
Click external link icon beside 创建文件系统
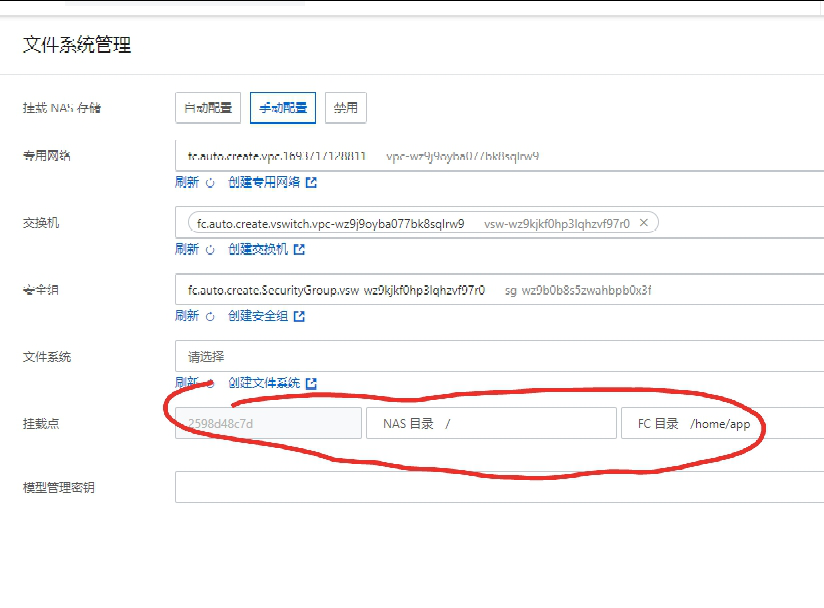pyautogui.click(x=311, y=383)
